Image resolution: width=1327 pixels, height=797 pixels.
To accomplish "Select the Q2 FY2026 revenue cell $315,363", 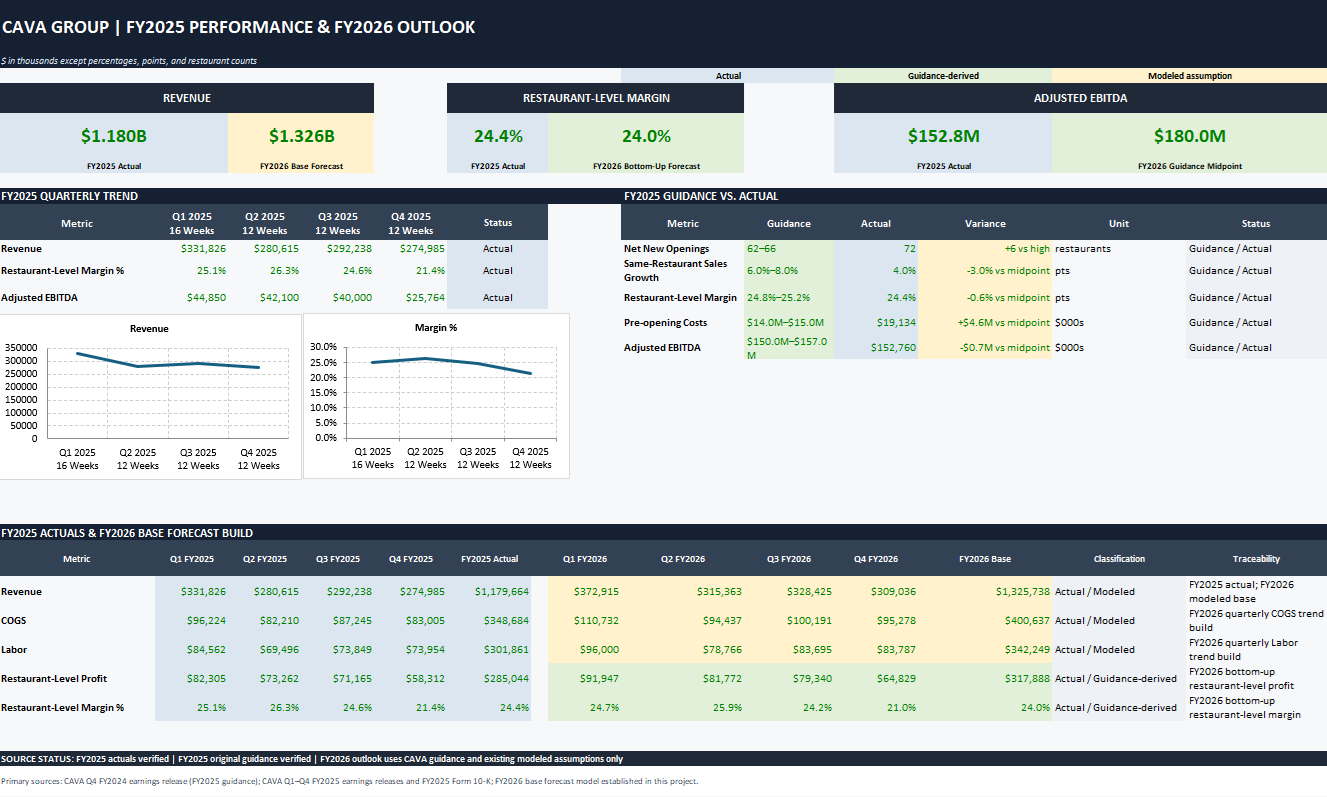I will point(683,591).
